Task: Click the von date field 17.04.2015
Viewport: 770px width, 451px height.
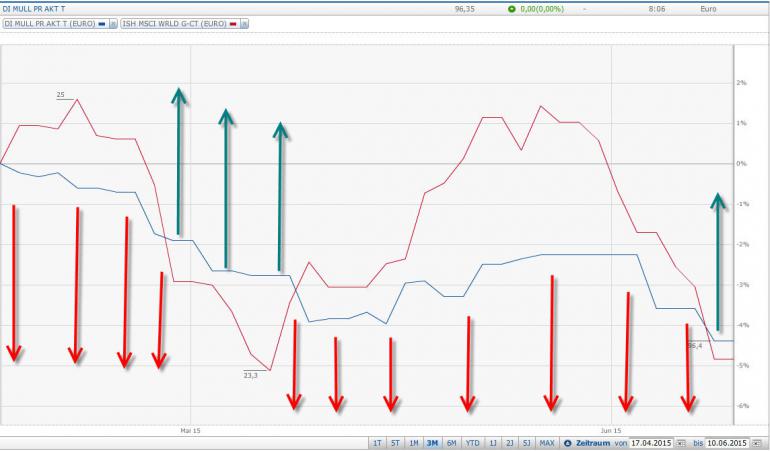Action: tap(652, 443)
